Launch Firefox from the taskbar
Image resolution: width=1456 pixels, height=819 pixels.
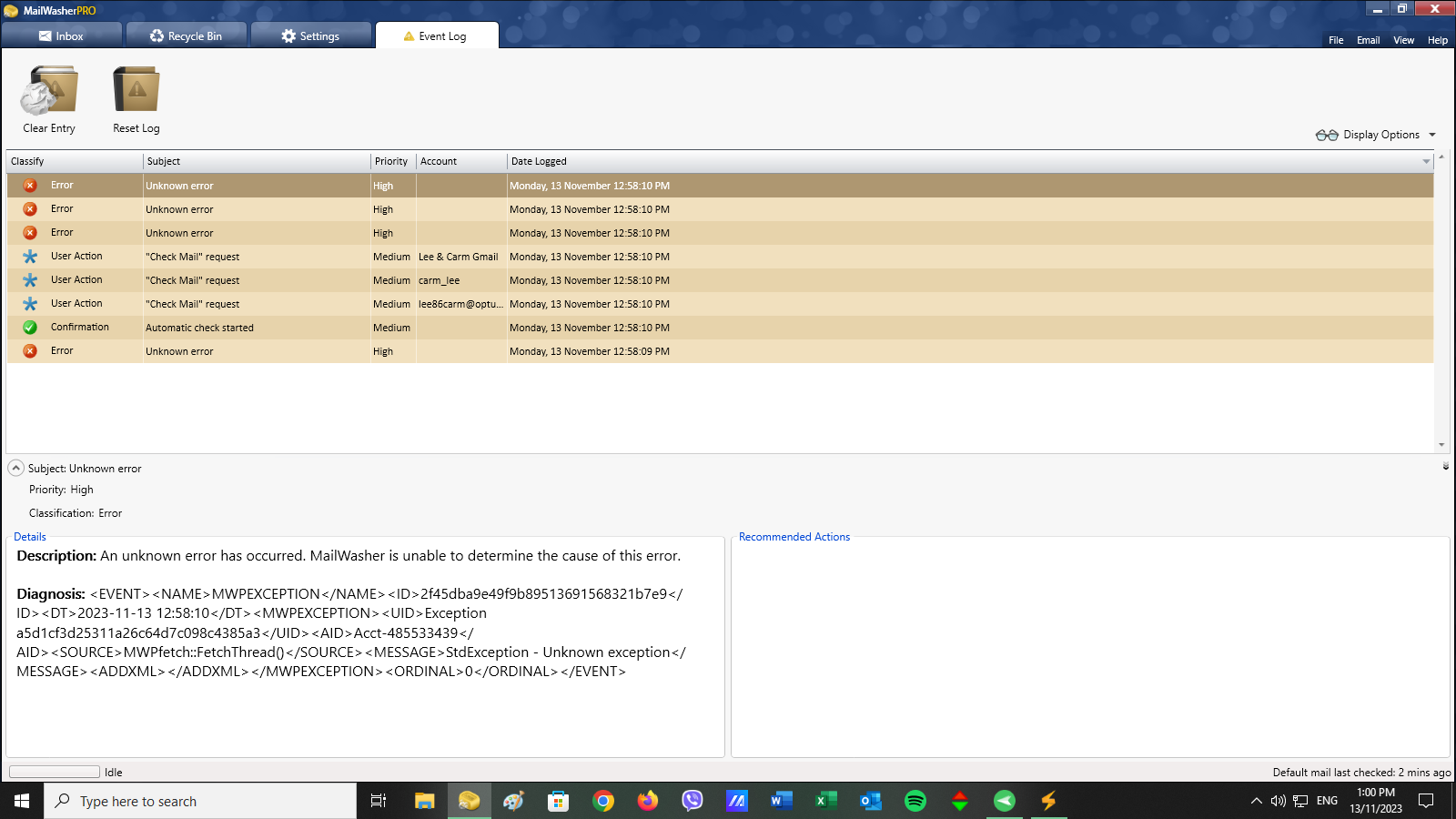pos(648,801)
